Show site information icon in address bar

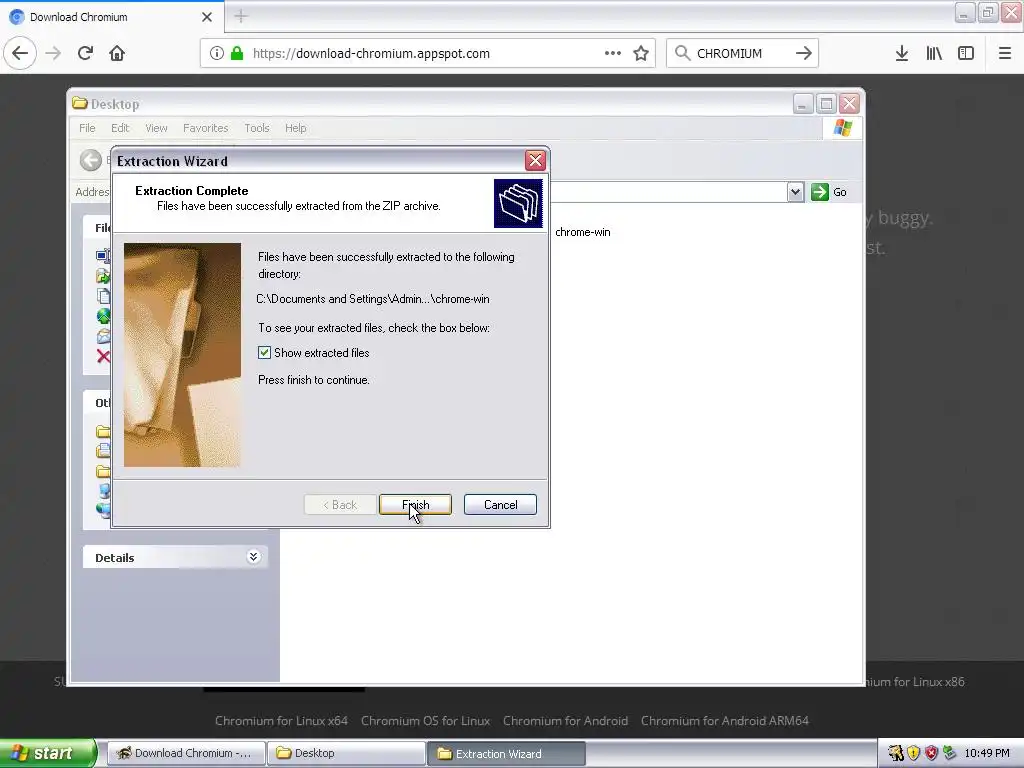[x=217, y=54]
